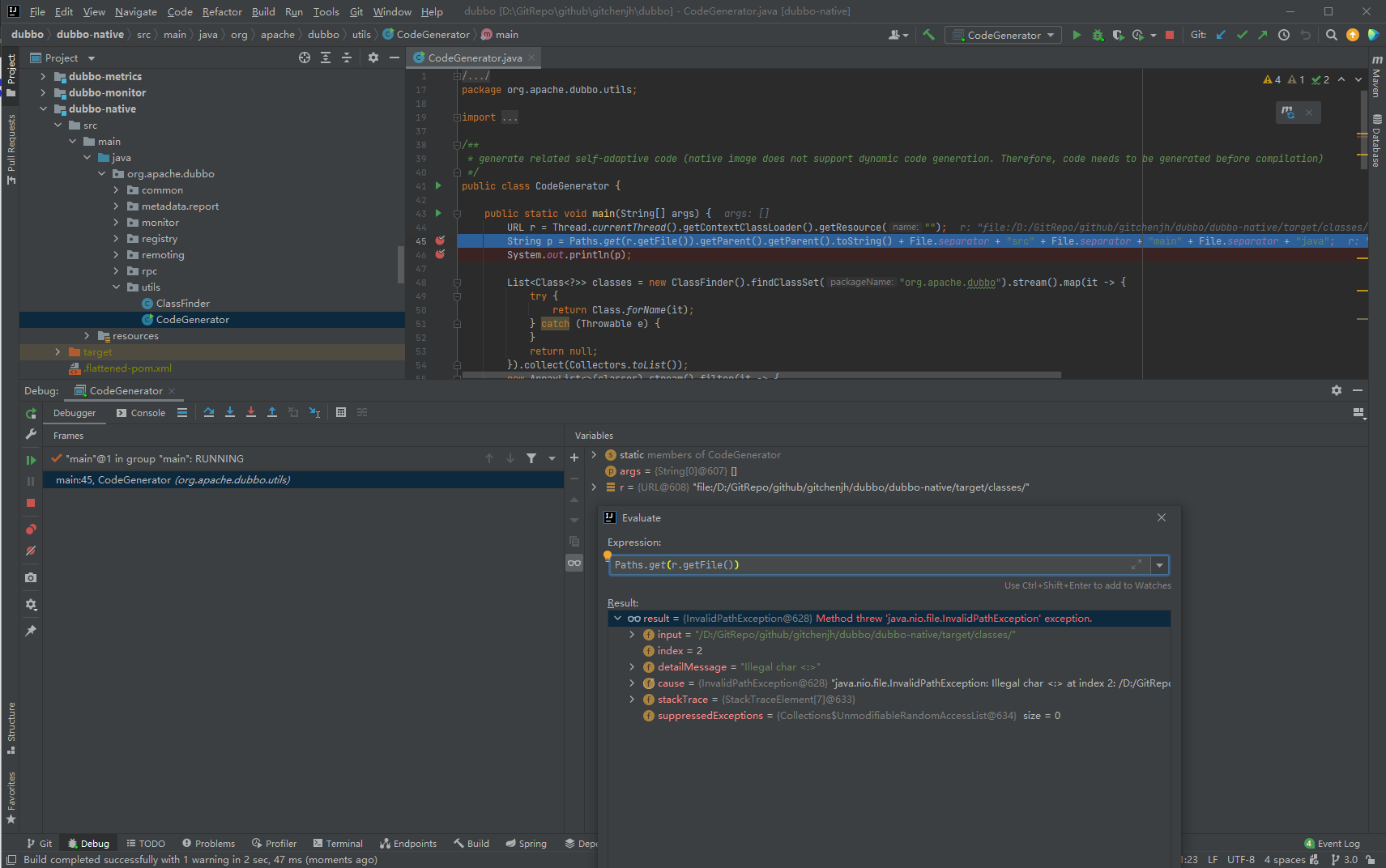This screenshot has height=868, width=1386.
Task: Click the View Breakpoints double red circle icon
Action: tap(31, 530)
